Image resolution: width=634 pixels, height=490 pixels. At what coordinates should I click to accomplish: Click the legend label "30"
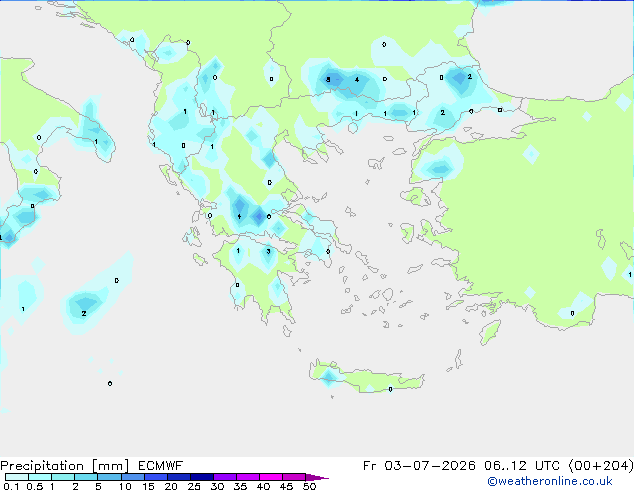tap(217, 486)
